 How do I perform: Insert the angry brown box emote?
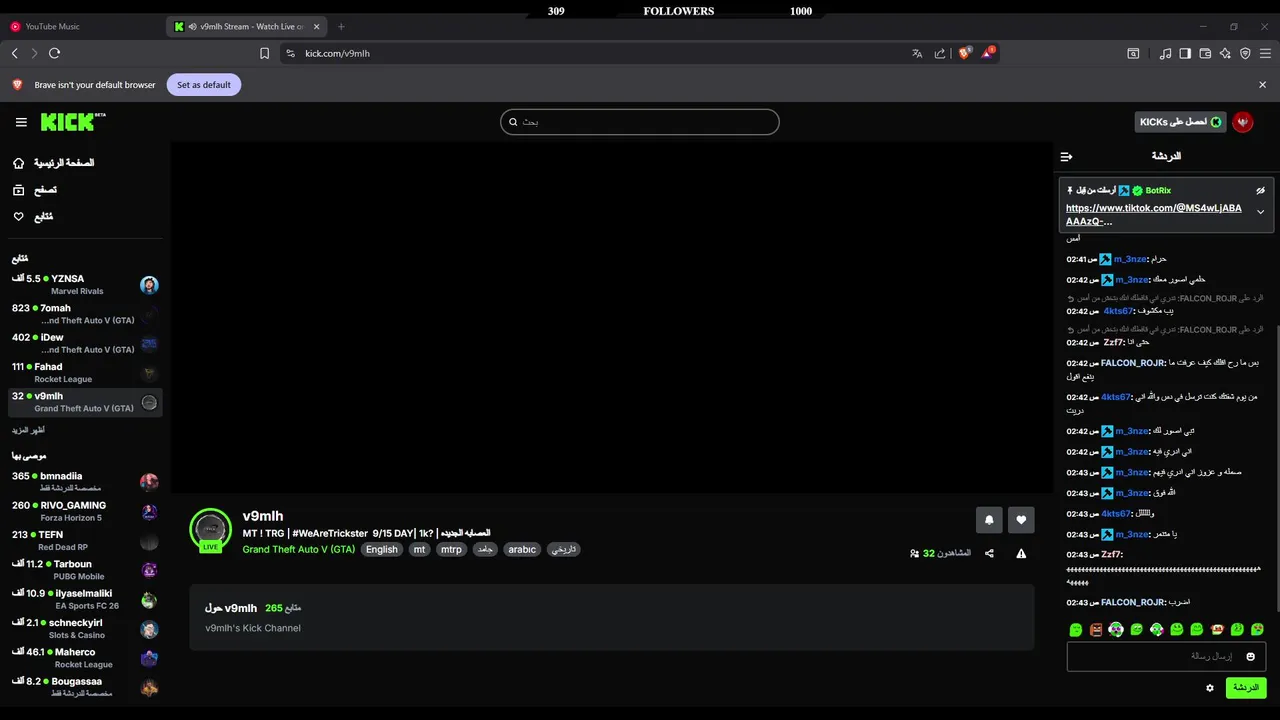pyautogui.click(x=1096, y=630)
